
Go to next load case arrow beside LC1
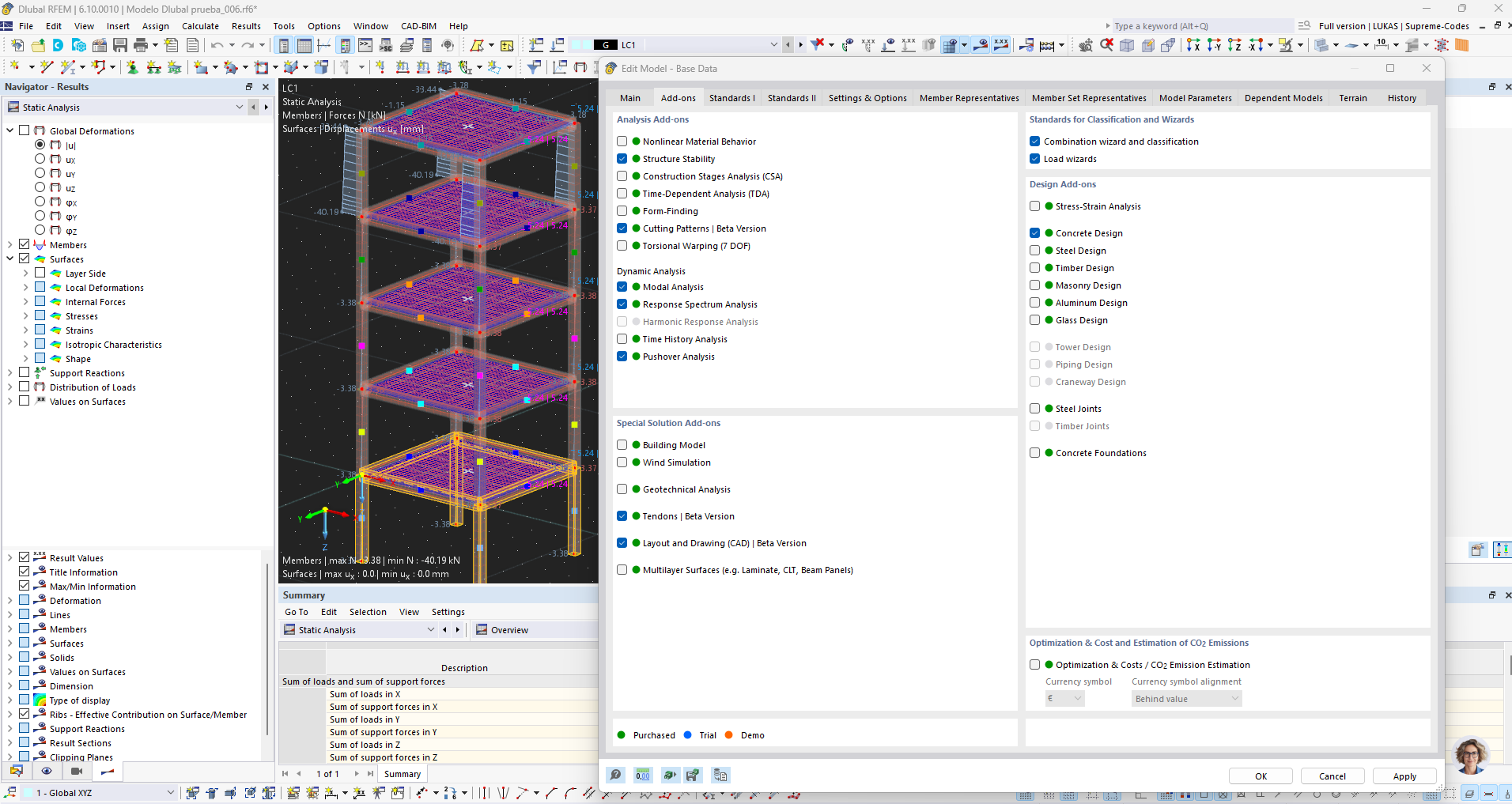coord(800,45)
